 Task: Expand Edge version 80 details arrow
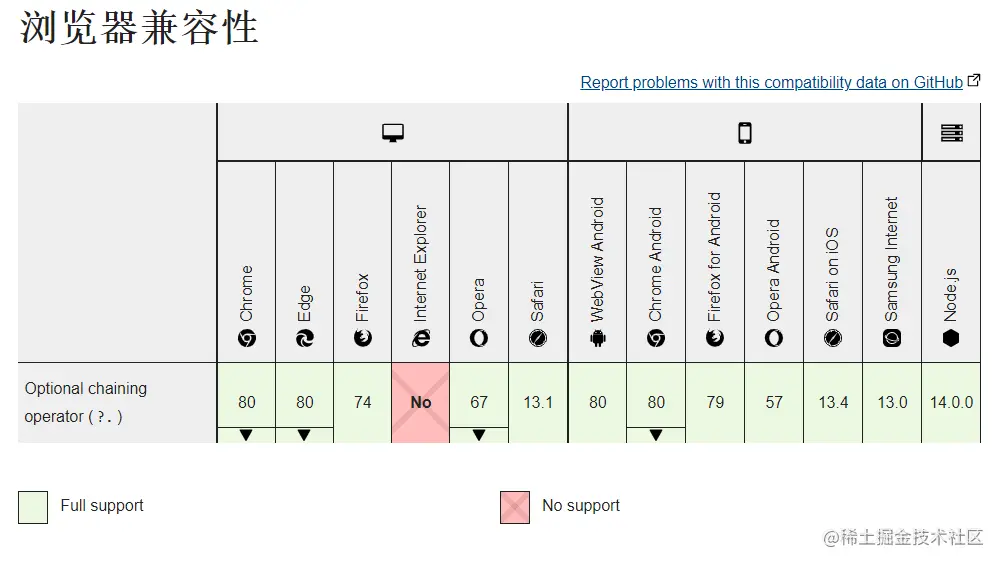click(304, 435)
